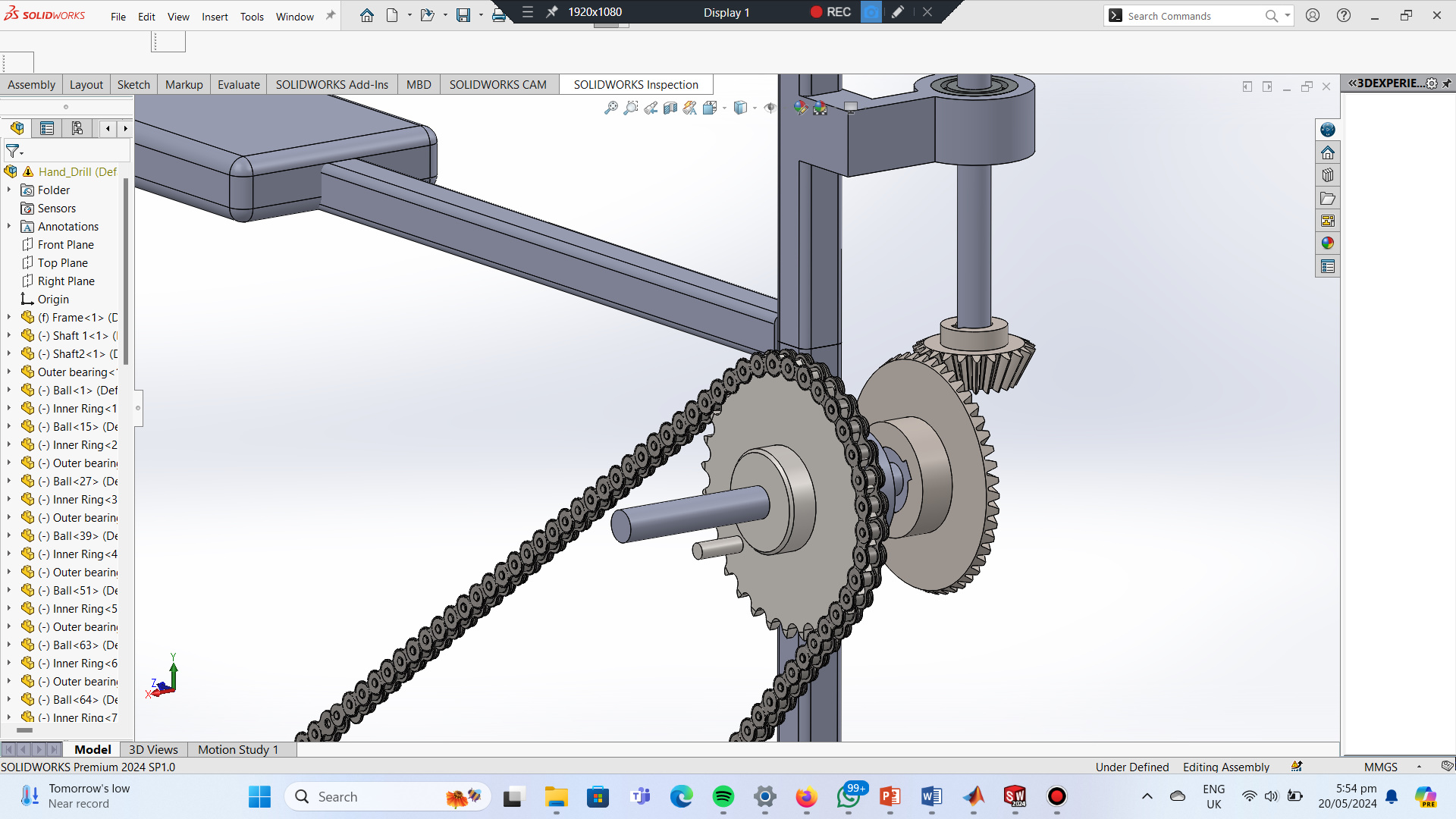Open Design Library in the task pane
The width and height of the screenshot is (1456, 819).
(x=1327, y=175)
